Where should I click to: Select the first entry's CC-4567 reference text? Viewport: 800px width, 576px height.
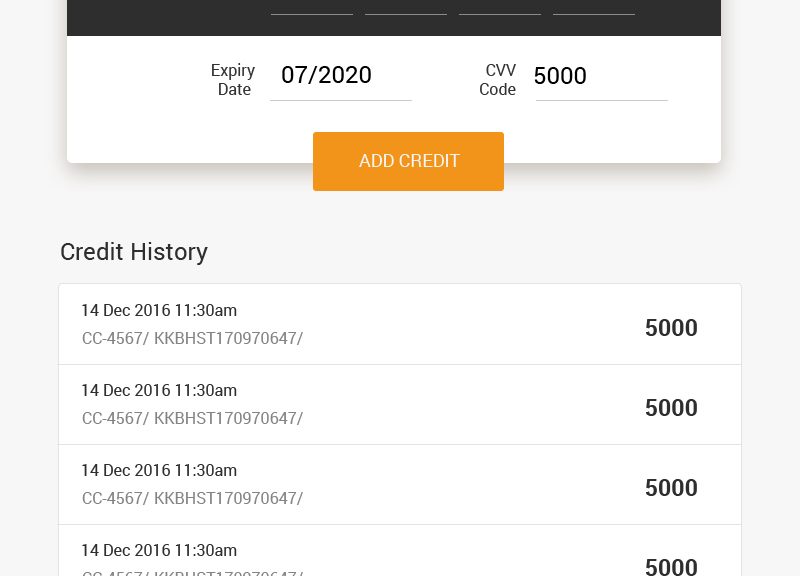pyautogui.click(x=115, y=338)
